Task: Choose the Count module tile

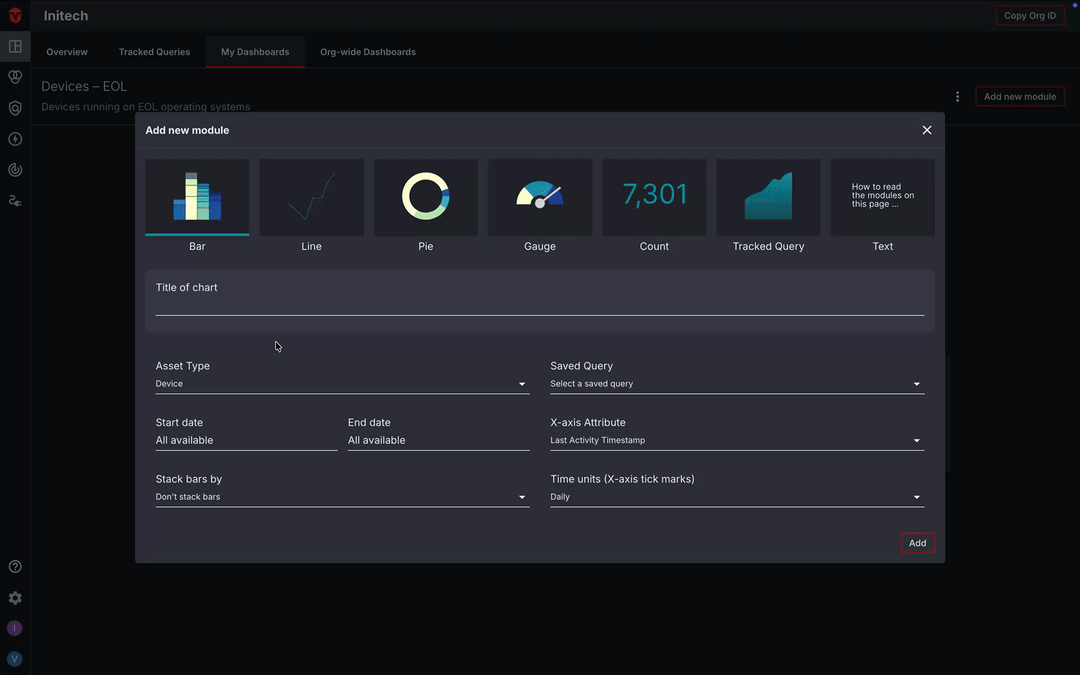Action: click(x=654, y=197)
